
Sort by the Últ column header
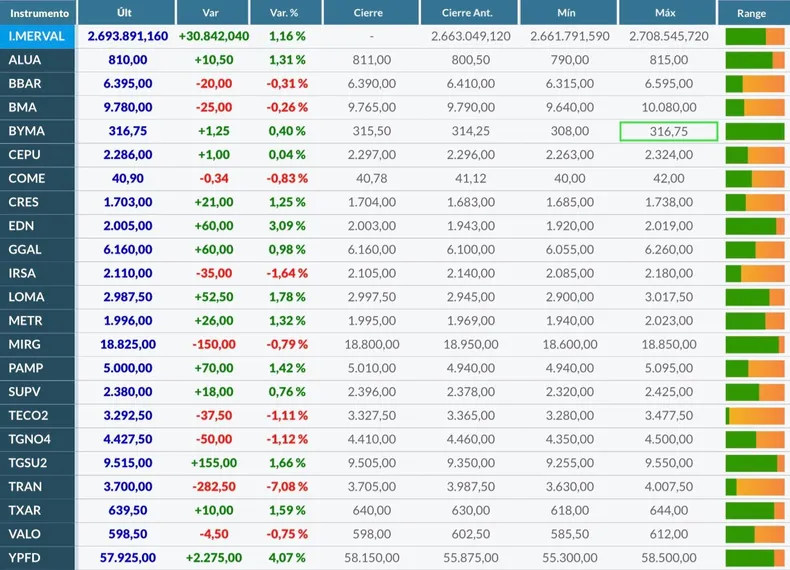pyautogui.click(x=125, y=14)
